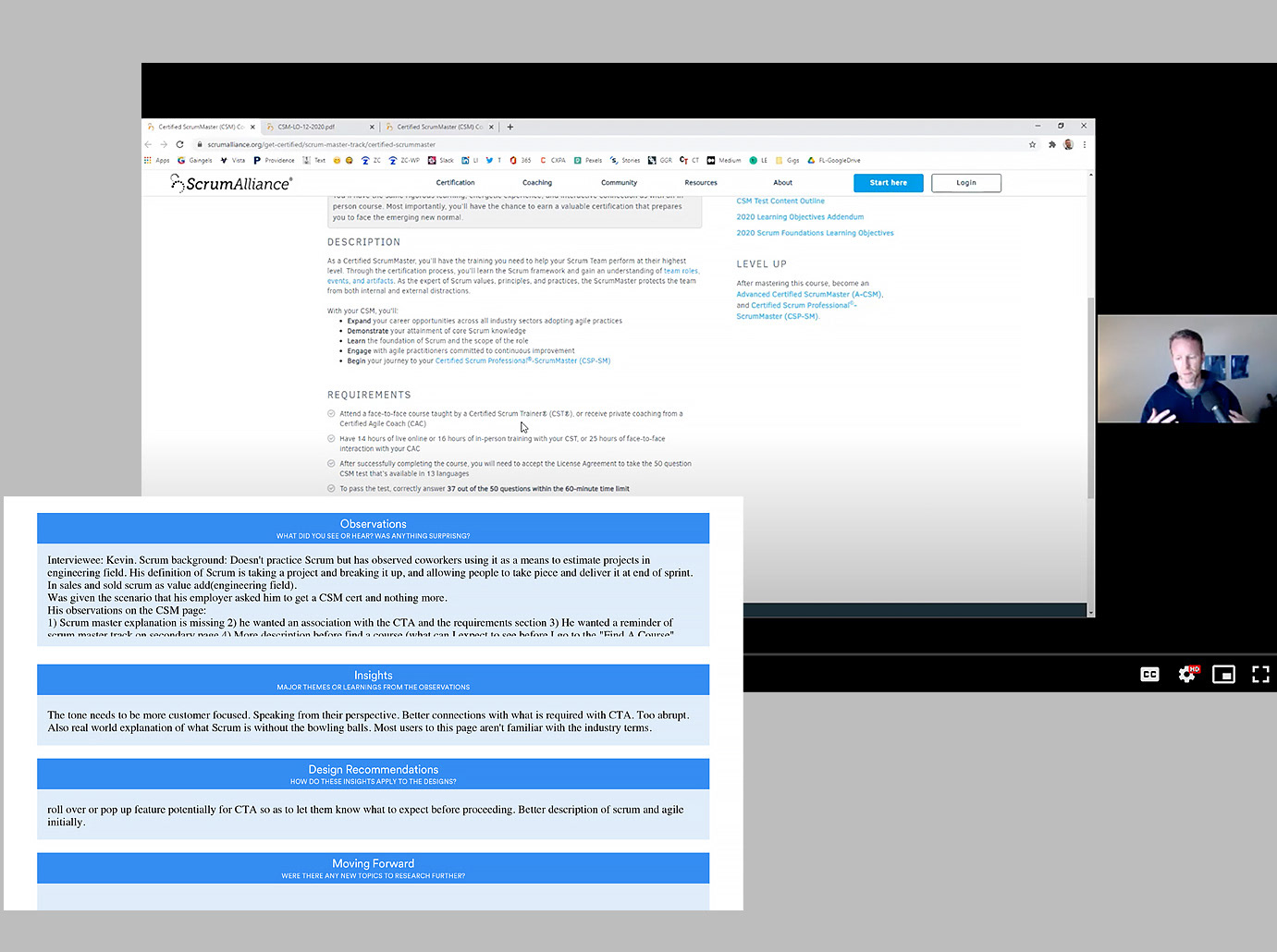Open the video settings gear
This screenshot has width=1277, height=952.
click(x=1187, y=675)
